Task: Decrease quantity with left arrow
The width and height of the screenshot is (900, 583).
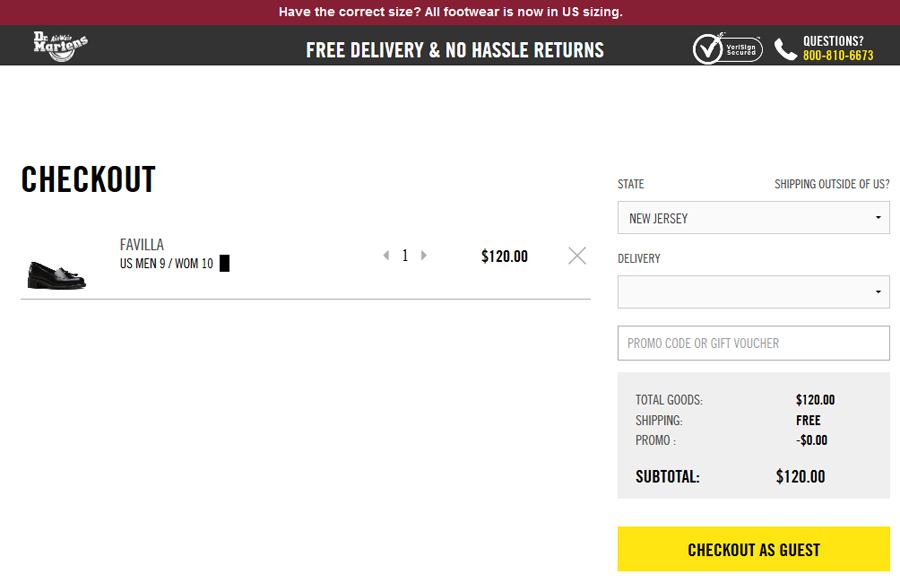Action: coord(386,255)
